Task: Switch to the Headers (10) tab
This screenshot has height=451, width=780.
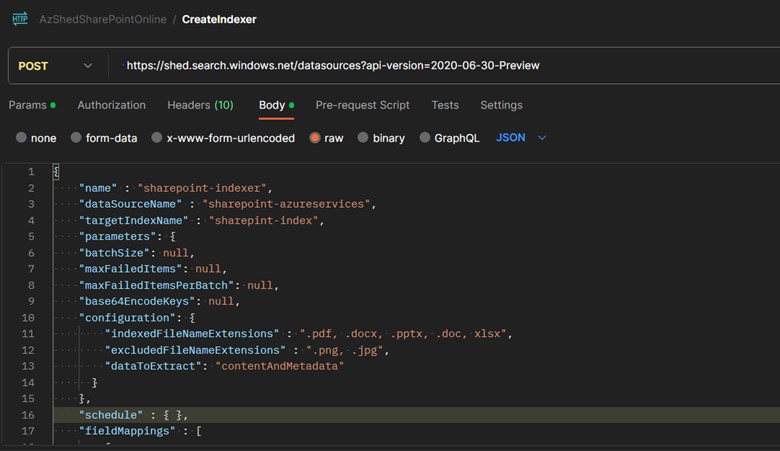Action: 200,105
